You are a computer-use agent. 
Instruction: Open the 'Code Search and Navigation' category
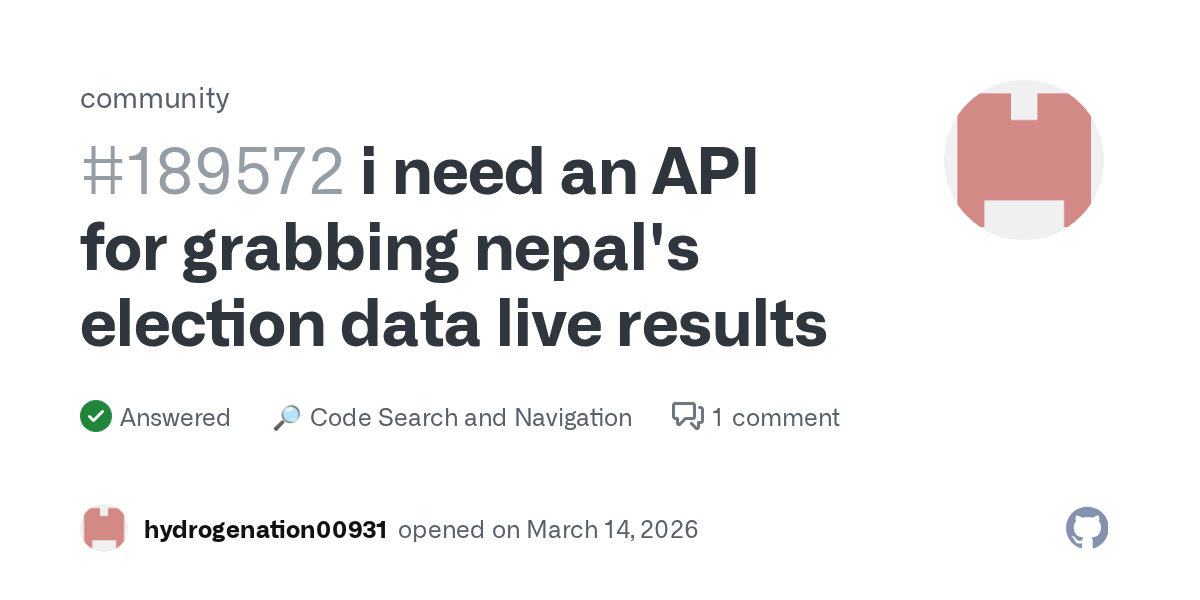[470, 417]
